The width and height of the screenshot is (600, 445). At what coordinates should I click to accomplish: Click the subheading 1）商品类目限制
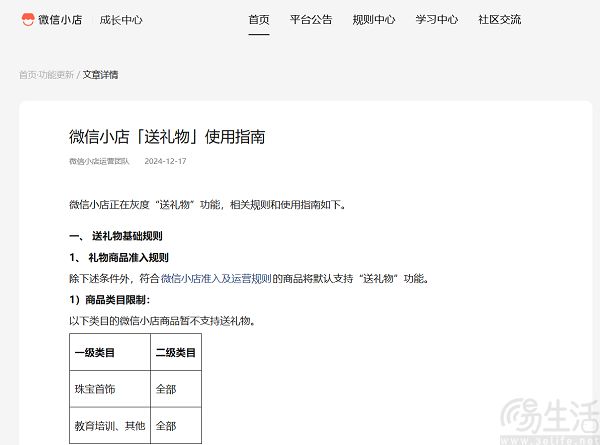tap(109, 299)
